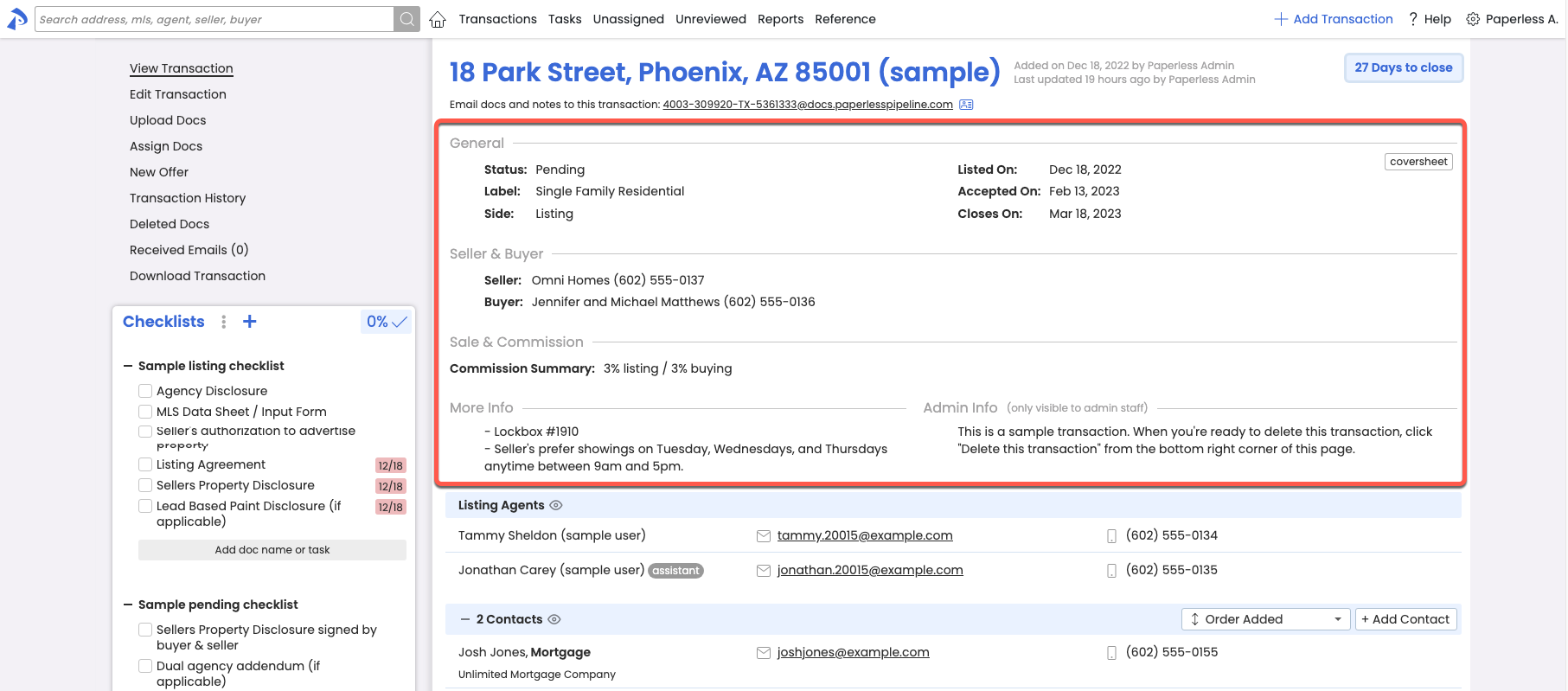
Task: Open the Upload Docs link
Action: click(168, 120)
